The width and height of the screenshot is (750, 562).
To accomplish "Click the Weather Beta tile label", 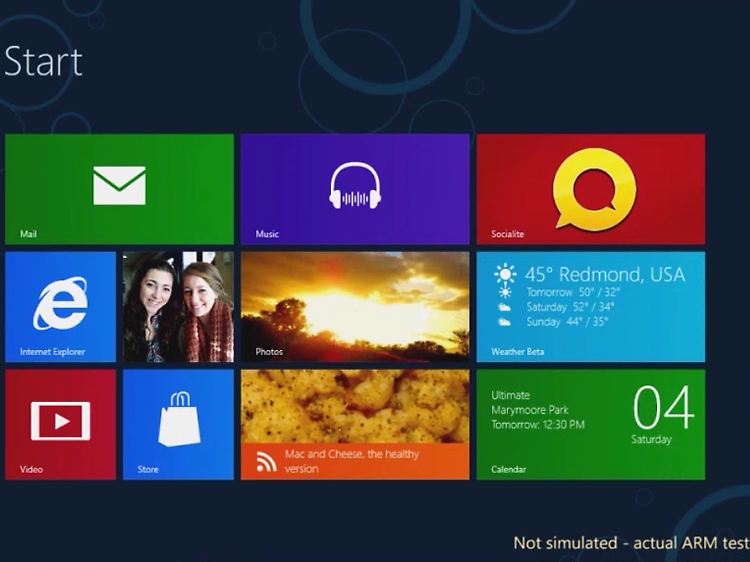I will pyautogui.click(x=517, y=352).
